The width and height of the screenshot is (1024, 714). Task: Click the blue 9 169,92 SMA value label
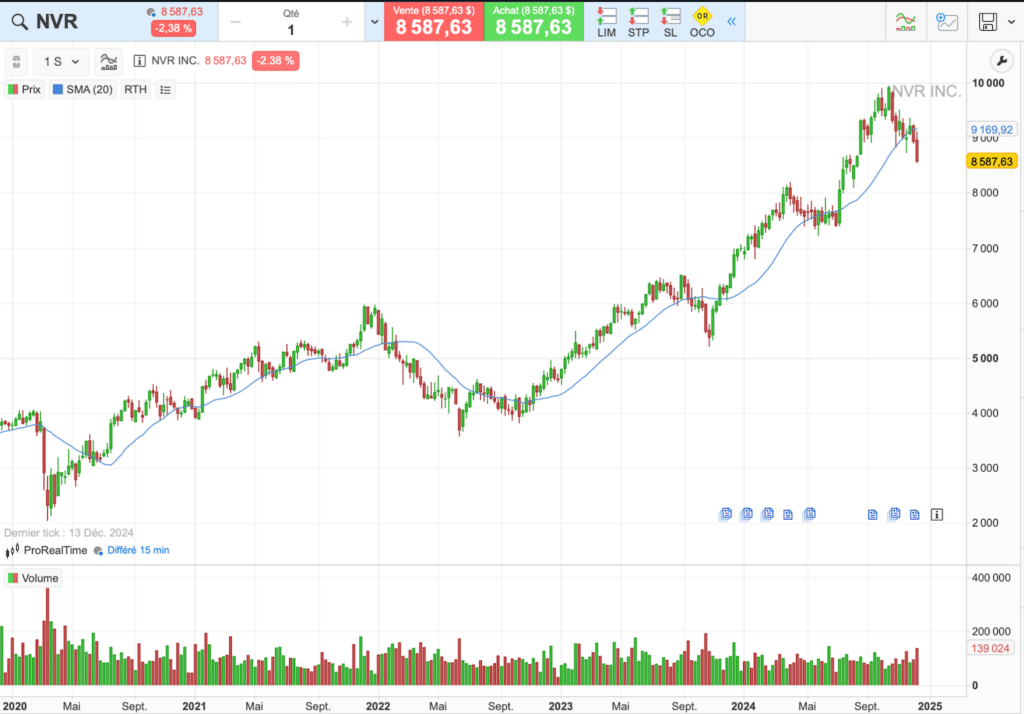(991, 130)
